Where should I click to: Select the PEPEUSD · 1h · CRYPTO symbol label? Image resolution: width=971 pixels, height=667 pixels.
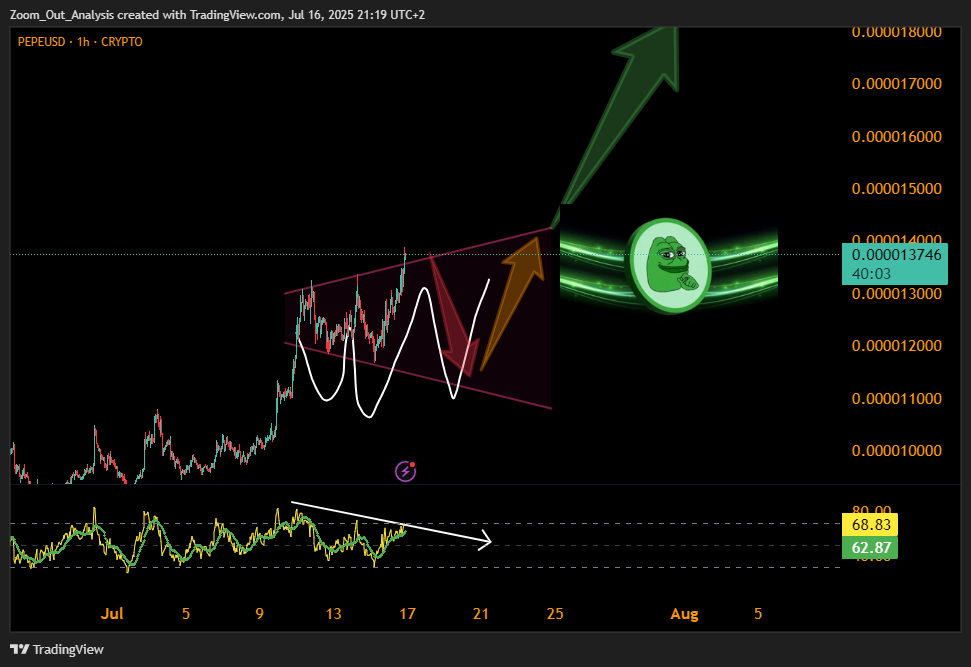click(80, 42)
